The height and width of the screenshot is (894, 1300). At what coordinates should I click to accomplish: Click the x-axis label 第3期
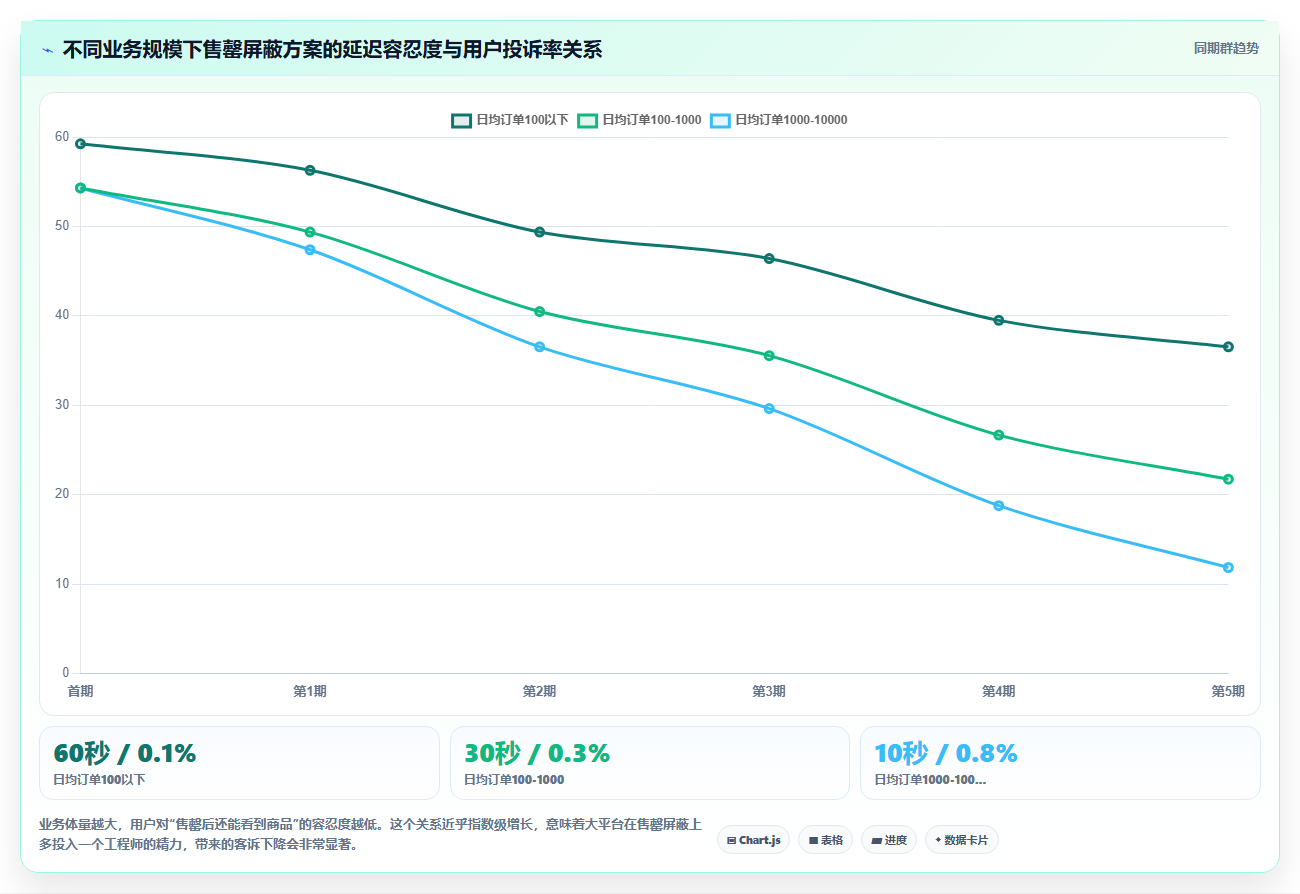pyautogui.click(x=769, y=691)
